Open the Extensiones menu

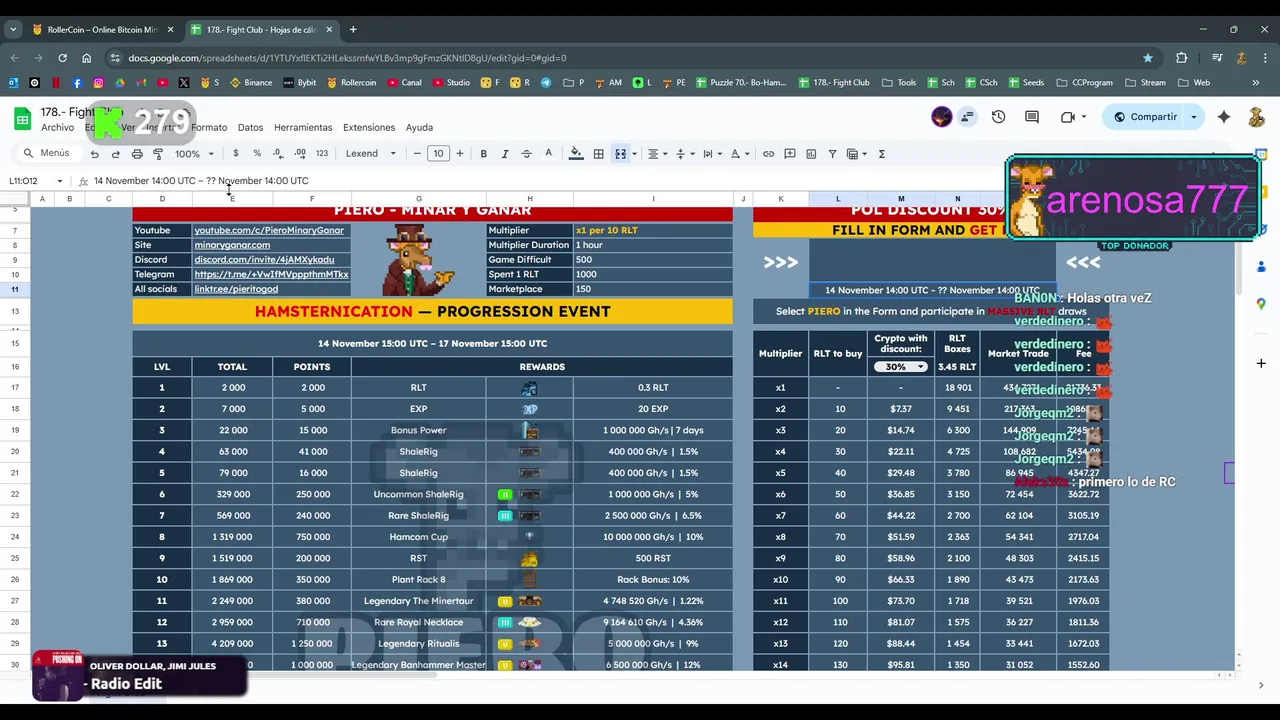[369, 128]
